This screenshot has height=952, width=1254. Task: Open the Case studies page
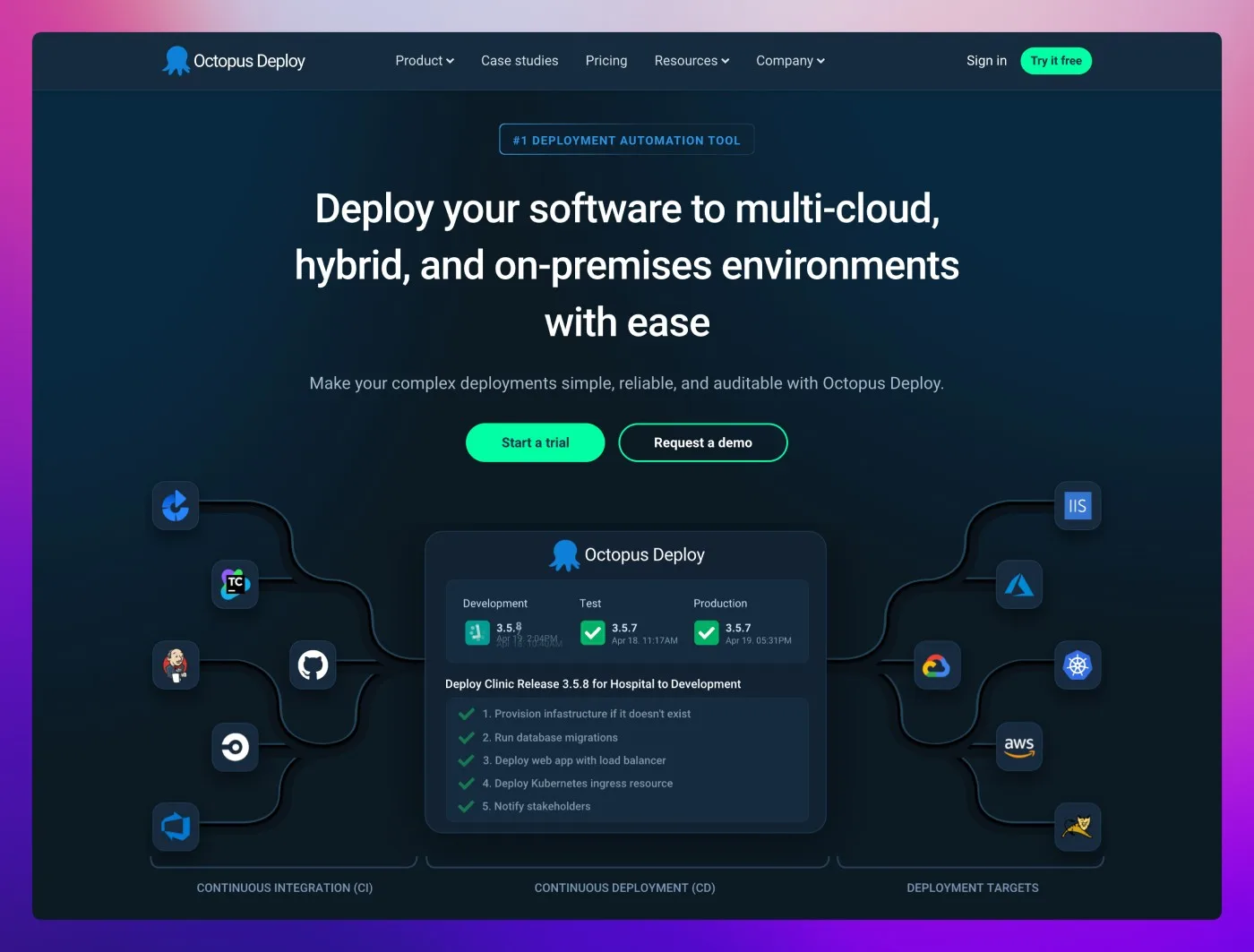[x=520, y=61]
